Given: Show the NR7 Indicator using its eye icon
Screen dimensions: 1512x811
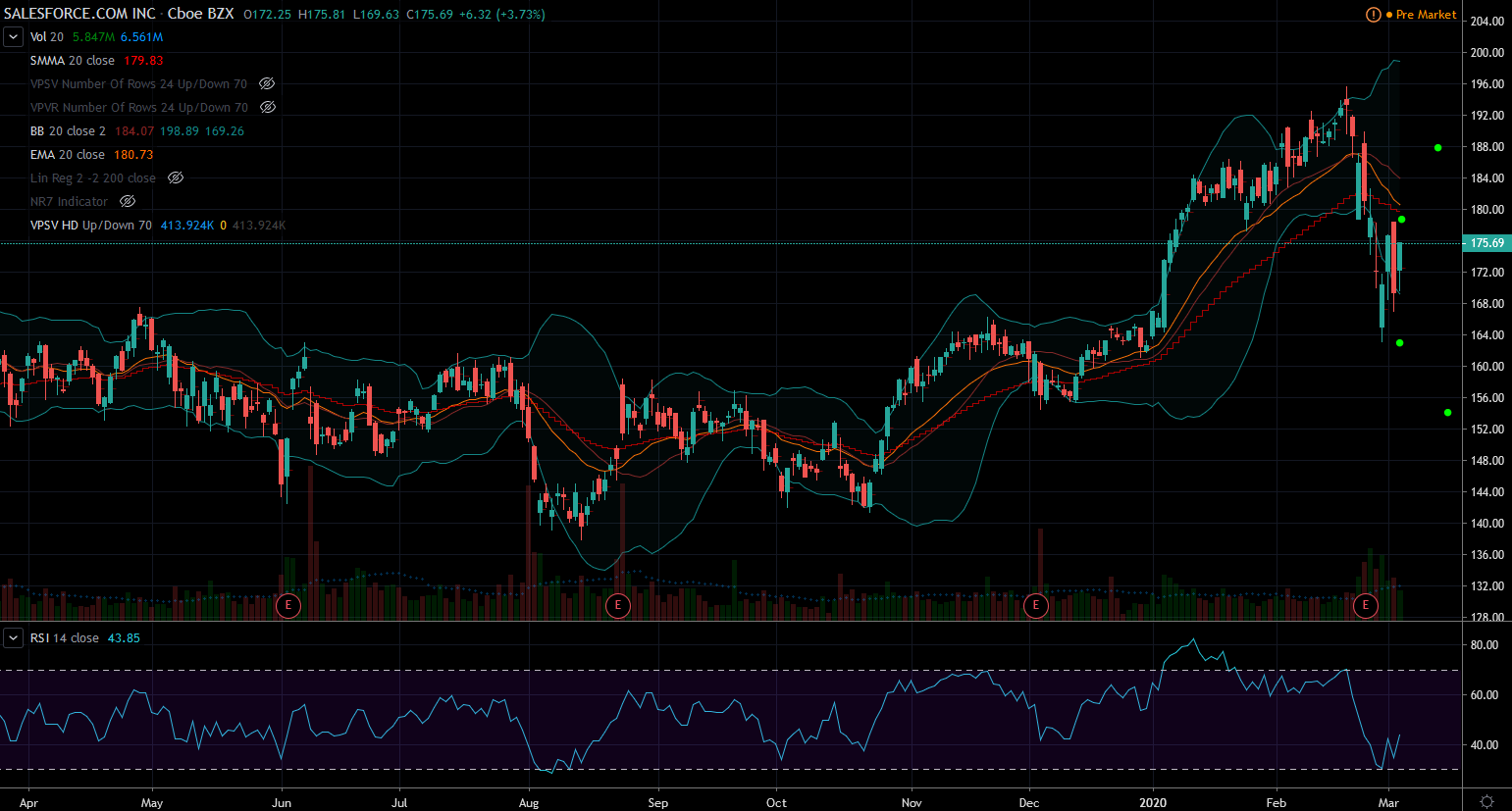Looking at the screenshot, I should (x=128, y=202).
